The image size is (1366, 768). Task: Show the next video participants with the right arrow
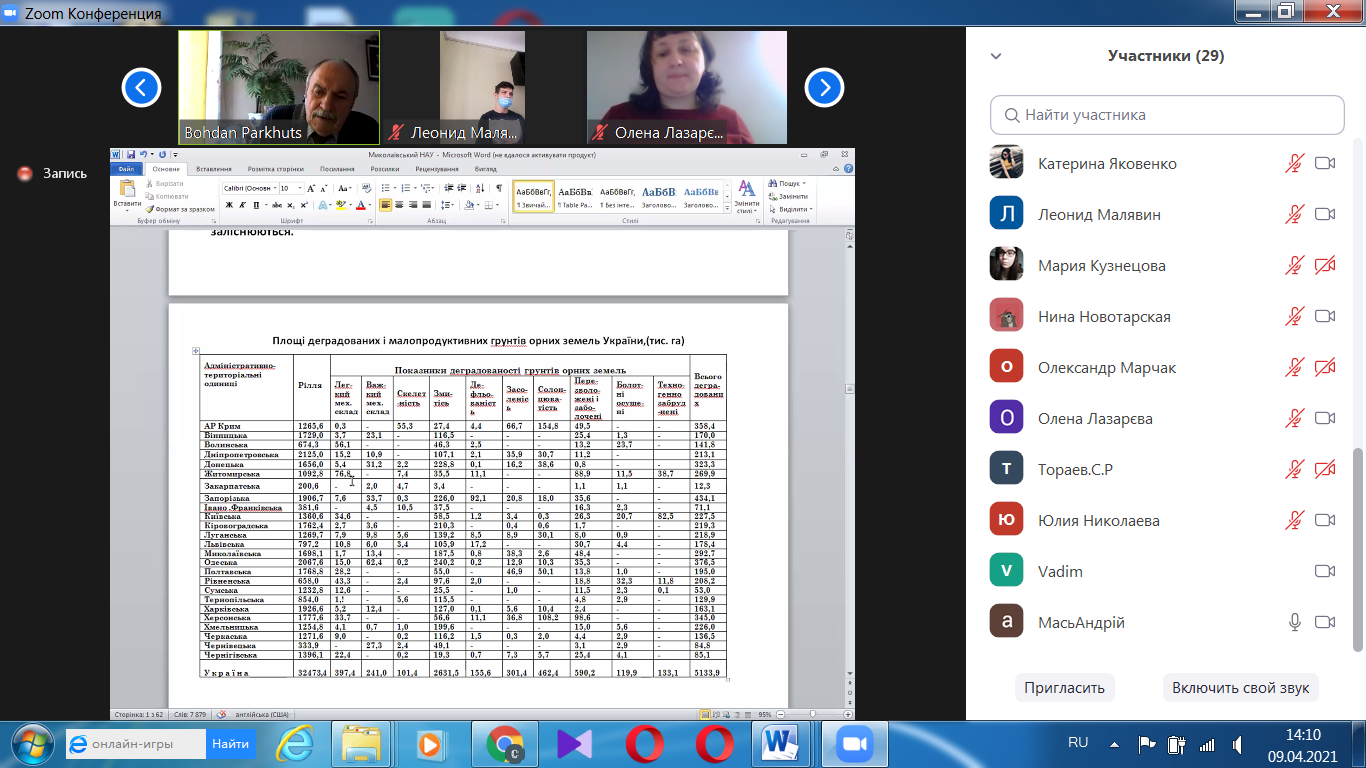[x=825, y=88]
